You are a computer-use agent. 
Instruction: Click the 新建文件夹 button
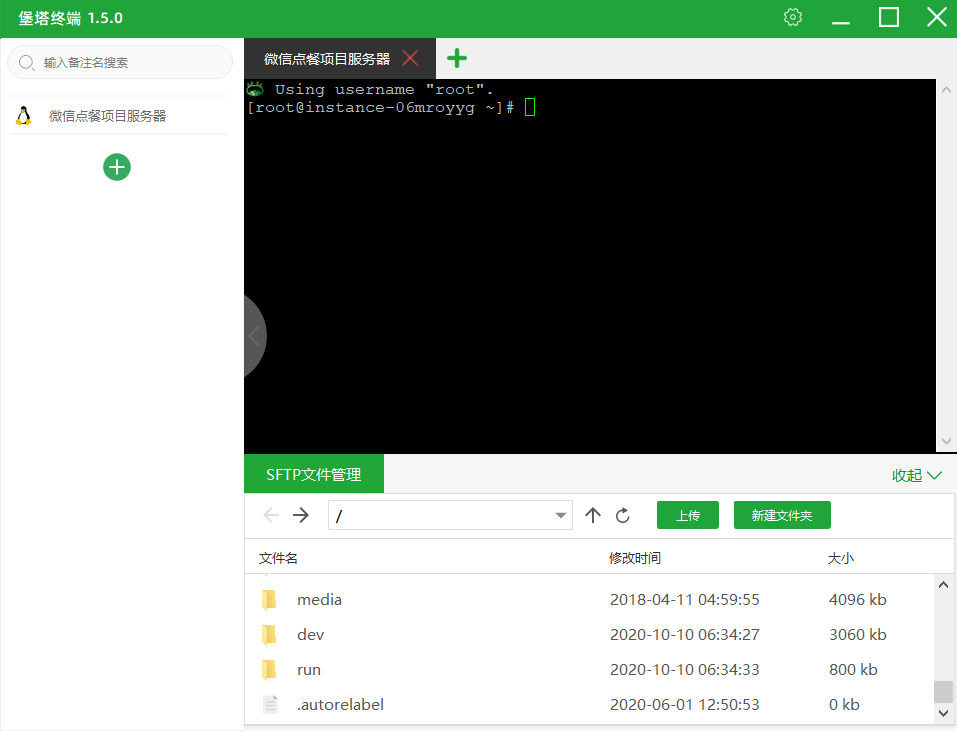[782, 516]
